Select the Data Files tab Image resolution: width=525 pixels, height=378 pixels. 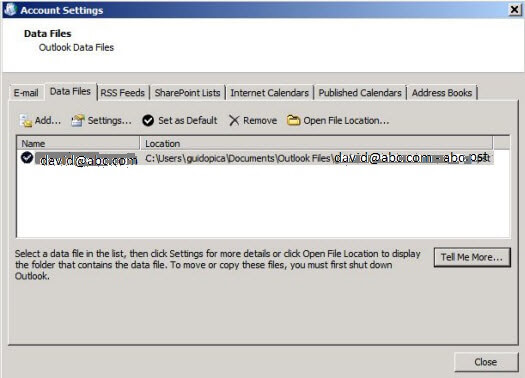(x=70, y=91)
